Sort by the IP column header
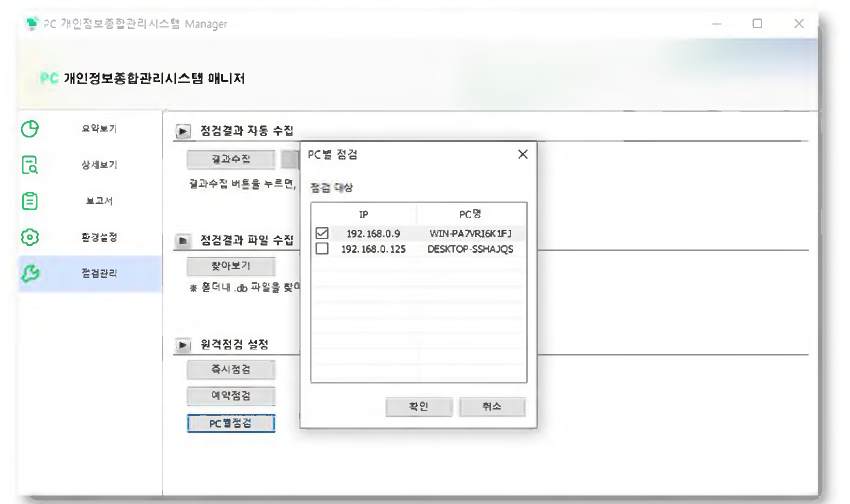850x504 pixels. [x=362, y=214]
